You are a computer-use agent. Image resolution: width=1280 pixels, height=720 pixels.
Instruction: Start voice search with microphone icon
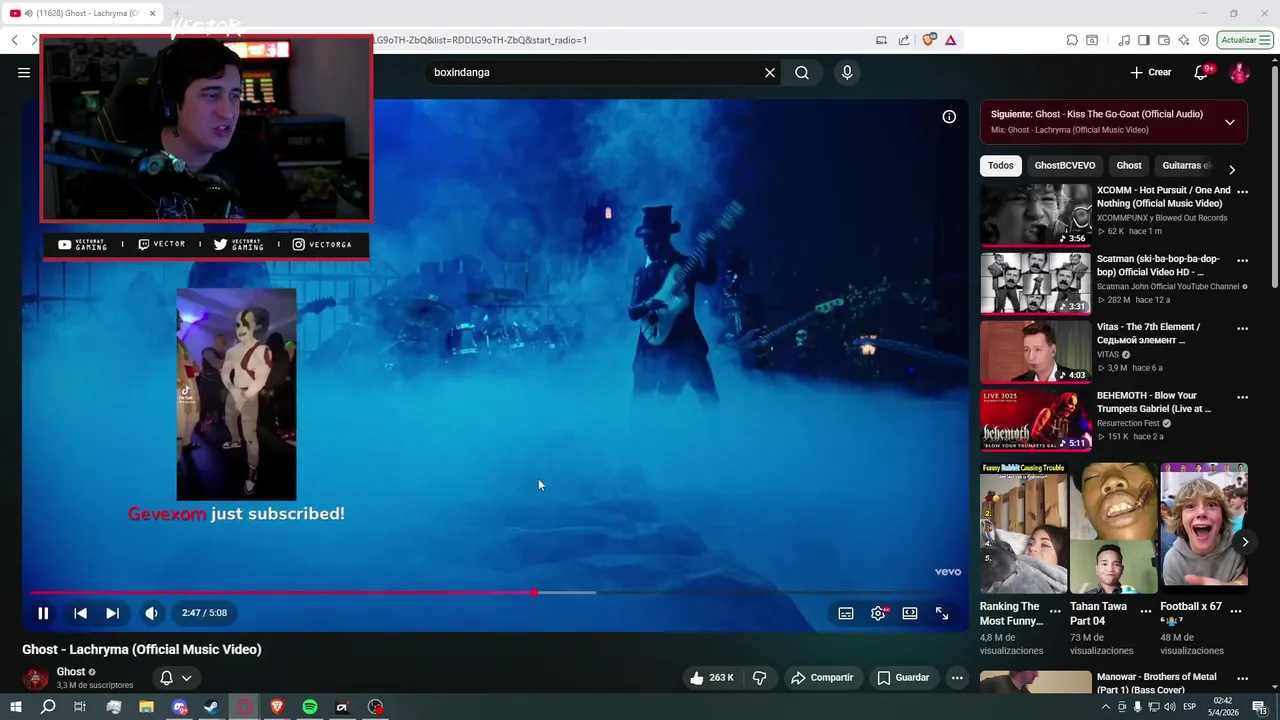(x=847, y=72)
